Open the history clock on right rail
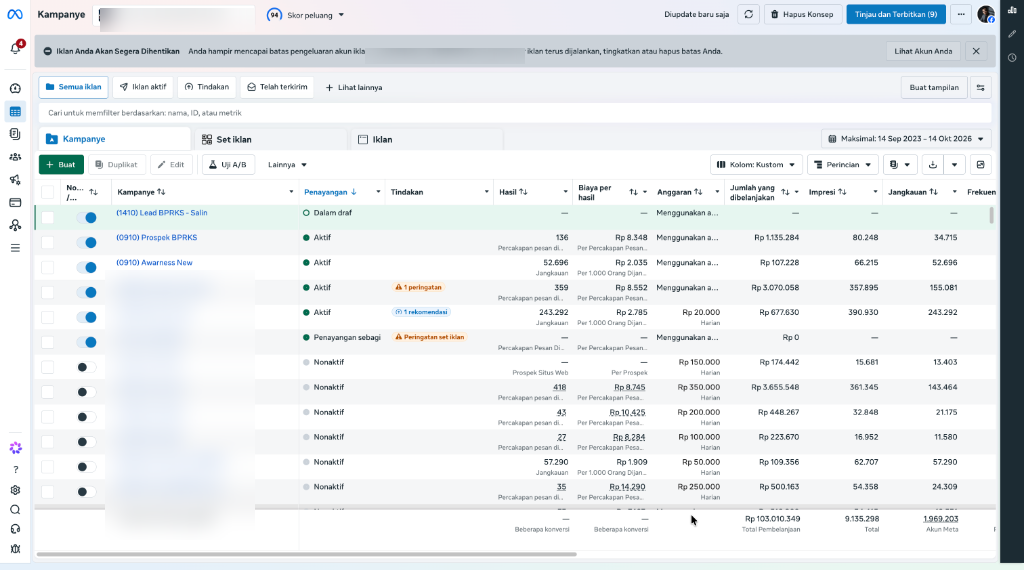 (1012, 57)
